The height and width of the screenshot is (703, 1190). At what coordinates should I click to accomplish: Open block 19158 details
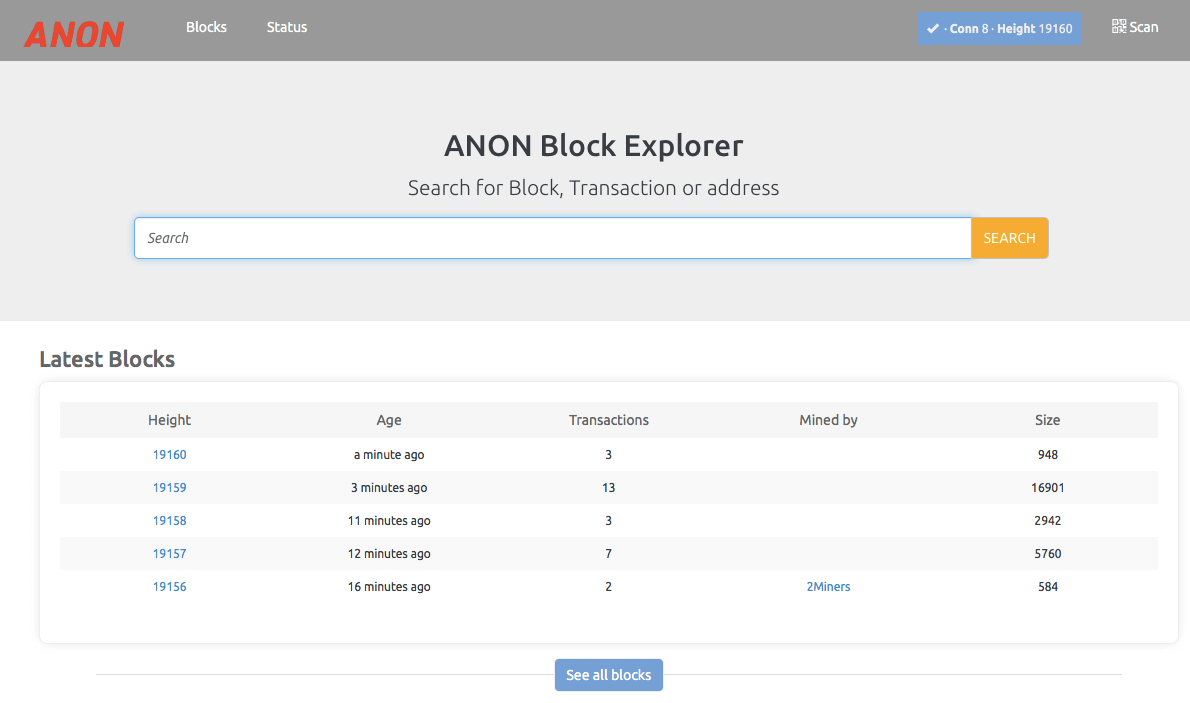(x=169, y=521)
